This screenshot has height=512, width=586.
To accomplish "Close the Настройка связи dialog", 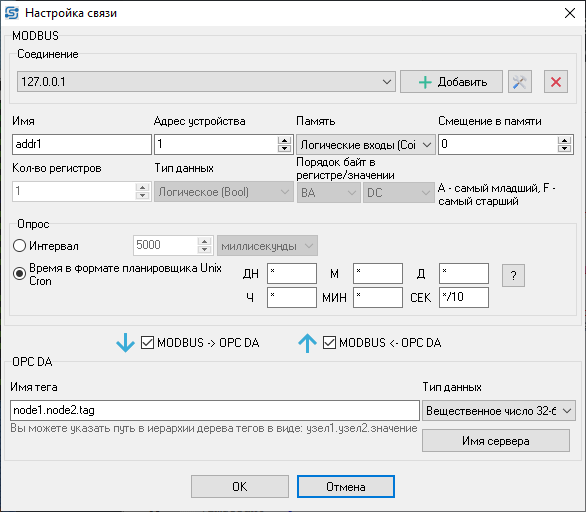I will (570, 13).
